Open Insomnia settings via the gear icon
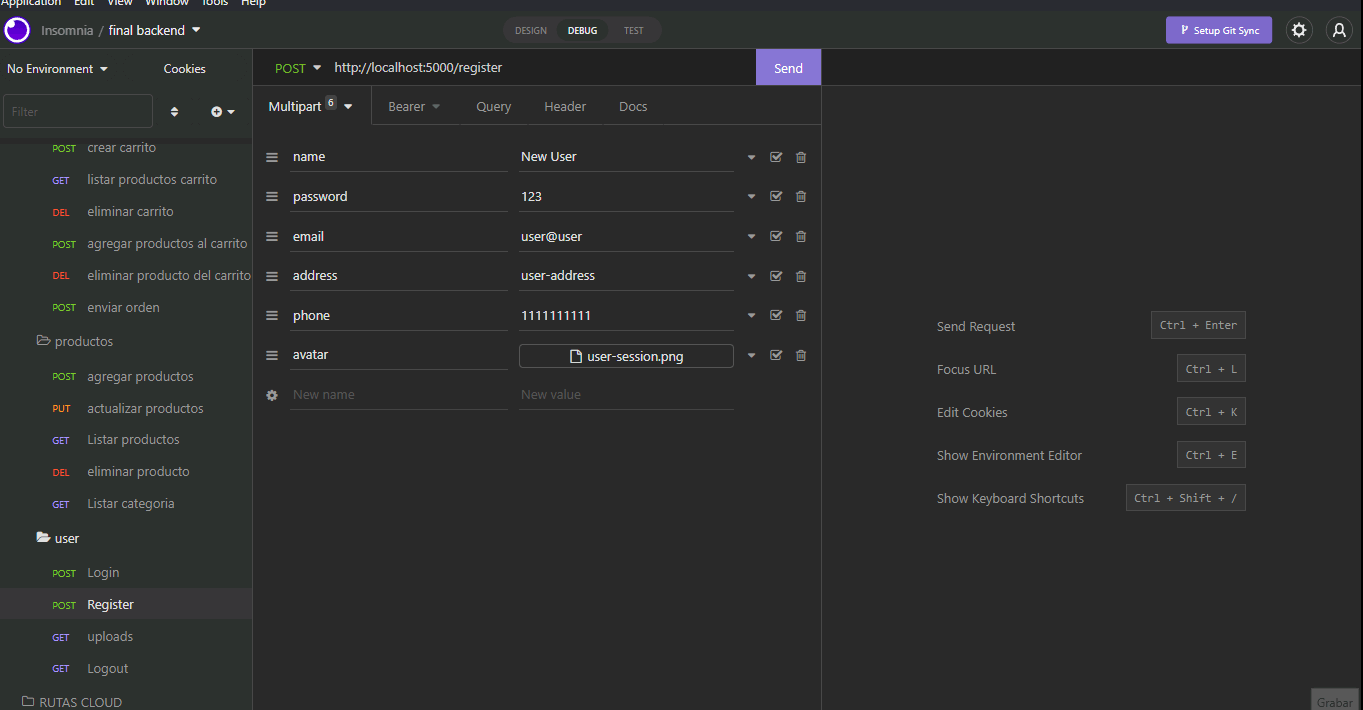The width and height of the screenshot is (1363, 710). coord(1299,30)
